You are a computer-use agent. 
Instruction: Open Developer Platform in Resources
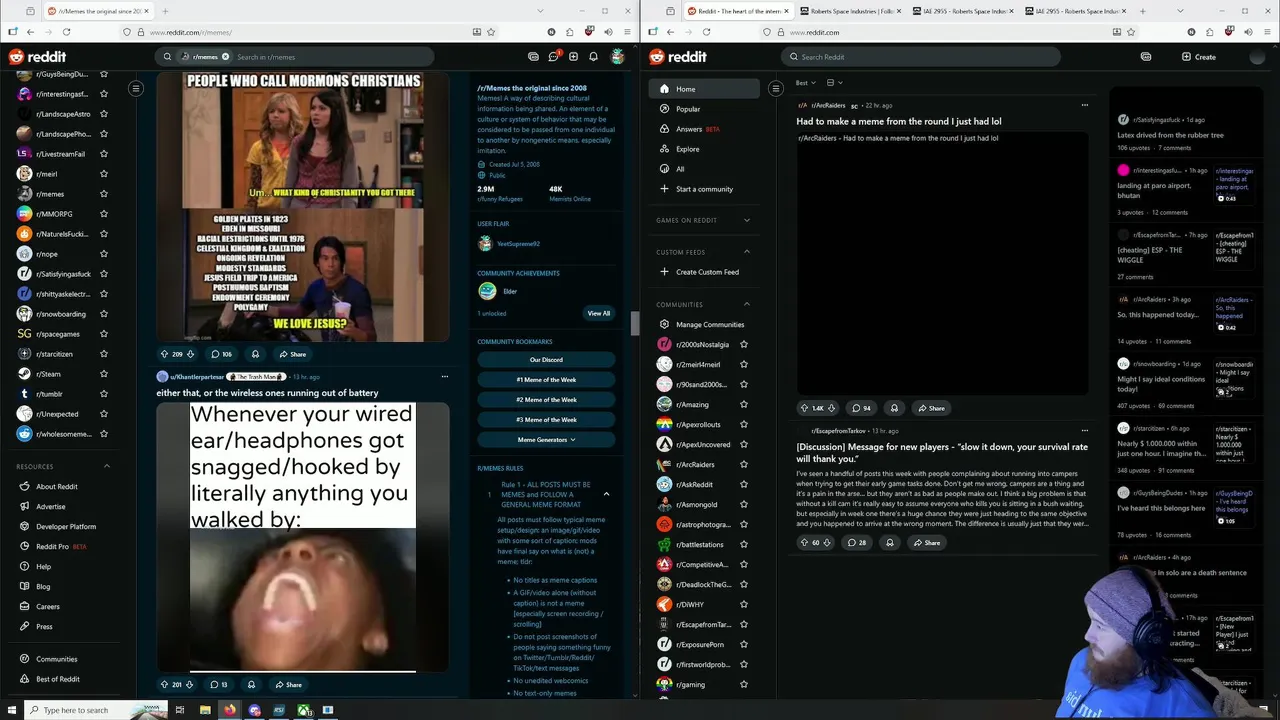66,526
